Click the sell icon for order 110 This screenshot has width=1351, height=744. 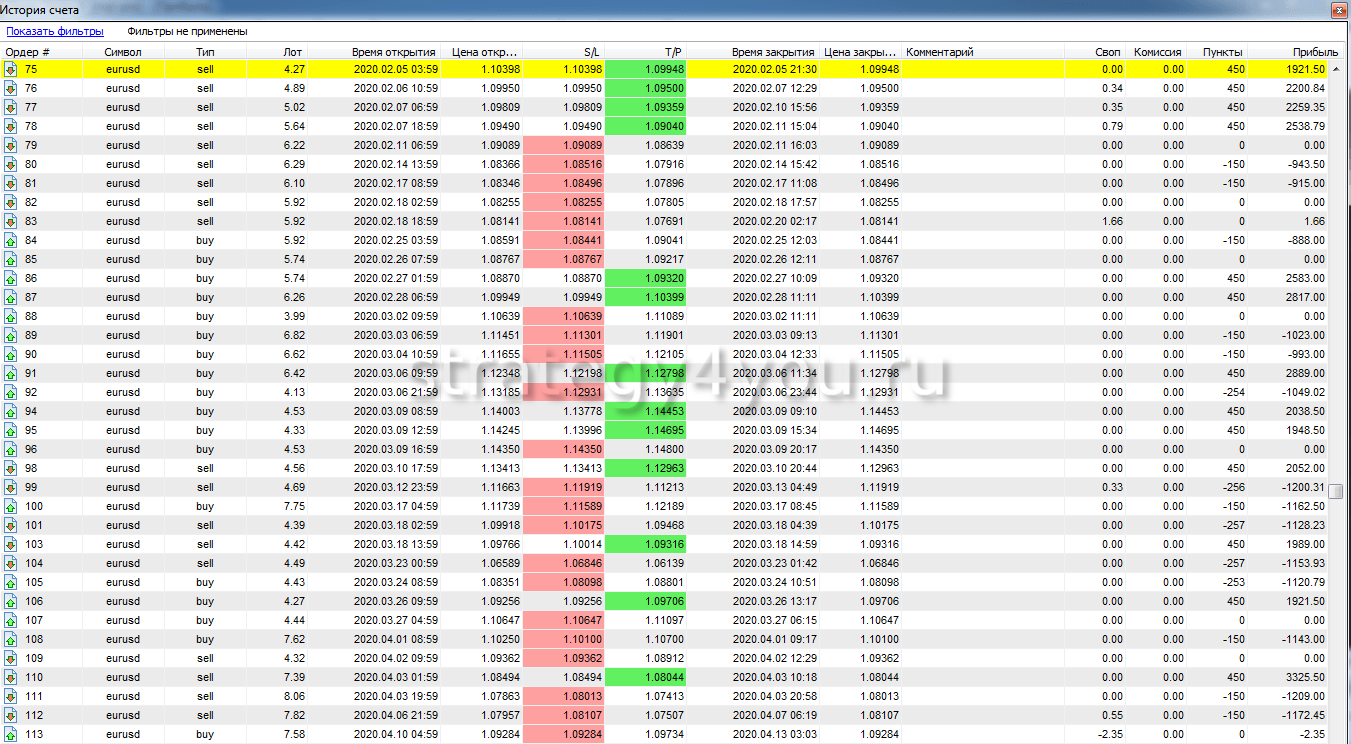click(11, 677)
